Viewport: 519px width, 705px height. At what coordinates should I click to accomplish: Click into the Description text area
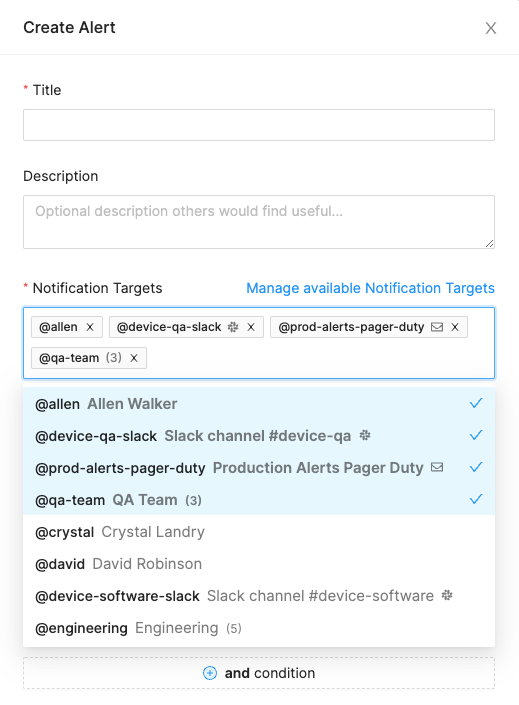pyautogui.click(x=259, y=222)
